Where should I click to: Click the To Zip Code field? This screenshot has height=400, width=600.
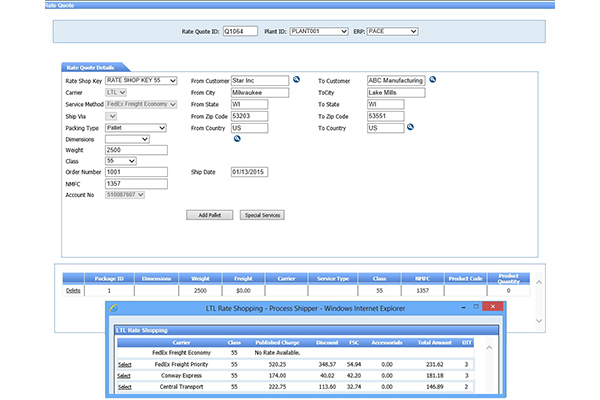[386, 116]
